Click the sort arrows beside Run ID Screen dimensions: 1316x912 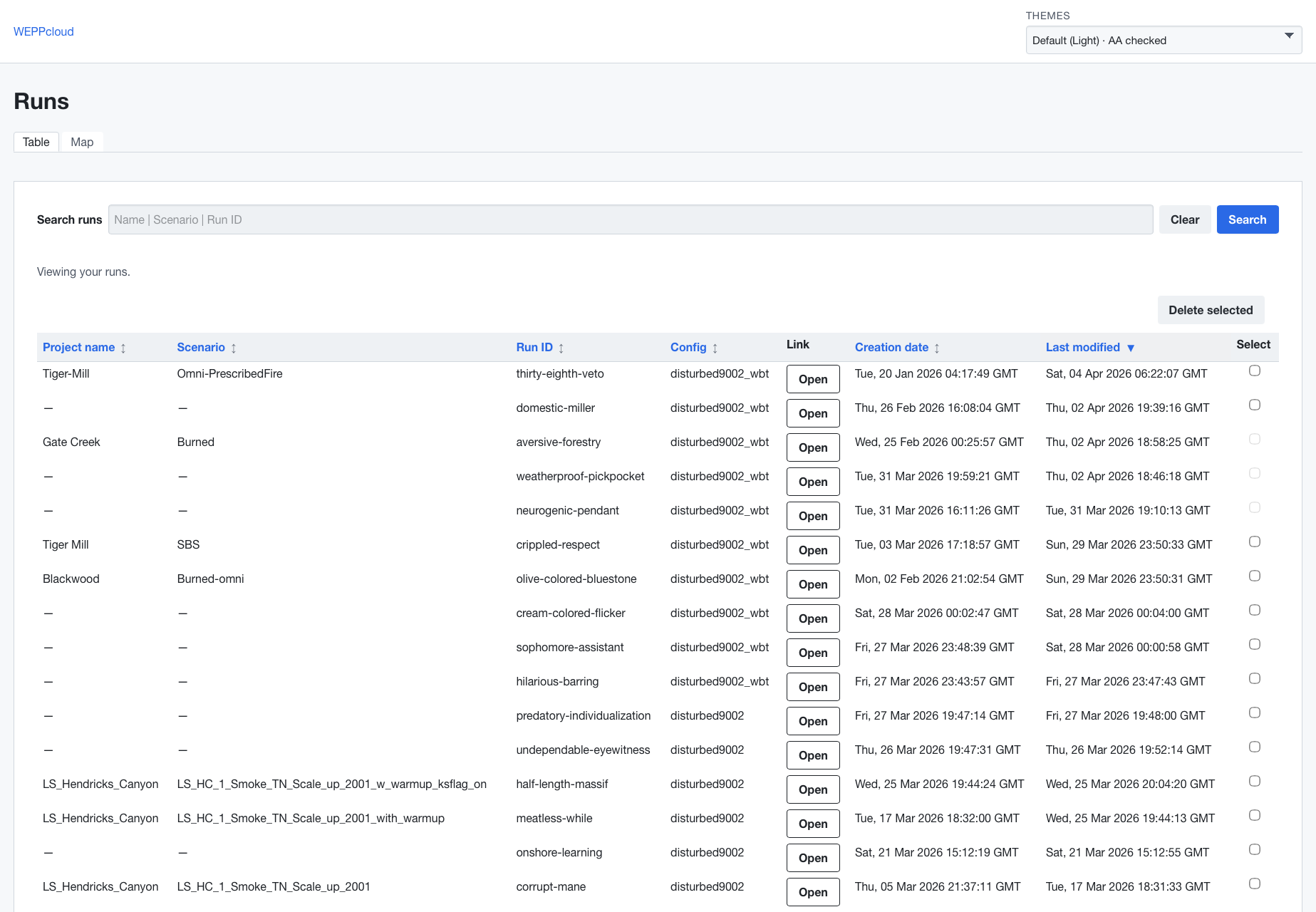pyautogui.click(x=561, y=348)
